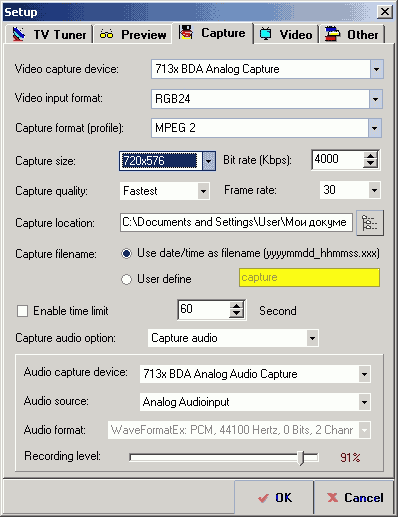Viewport: 398px width, 517px height.
Task: Click the television icon on Video tab
Action: click(265, 34)
